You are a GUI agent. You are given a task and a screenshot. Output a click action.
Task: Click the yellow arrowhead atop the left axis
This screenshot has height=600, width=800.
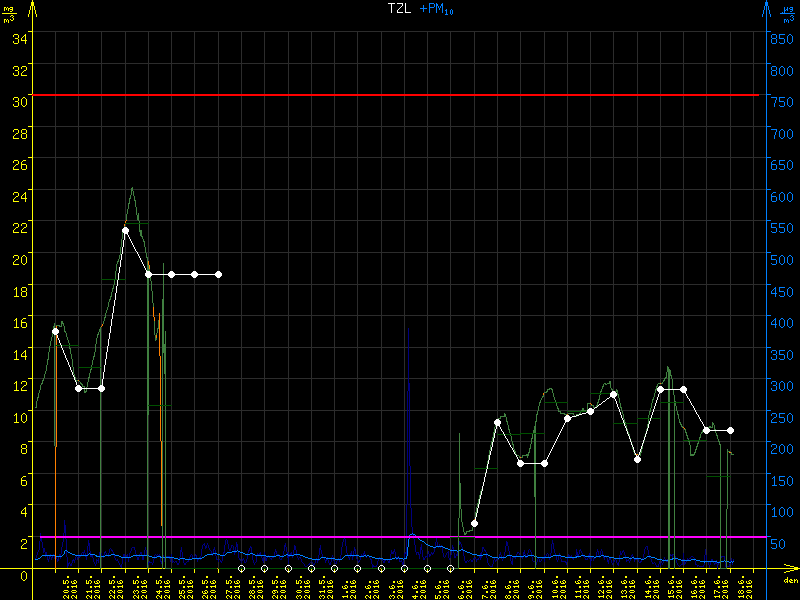tap(31, 9)
